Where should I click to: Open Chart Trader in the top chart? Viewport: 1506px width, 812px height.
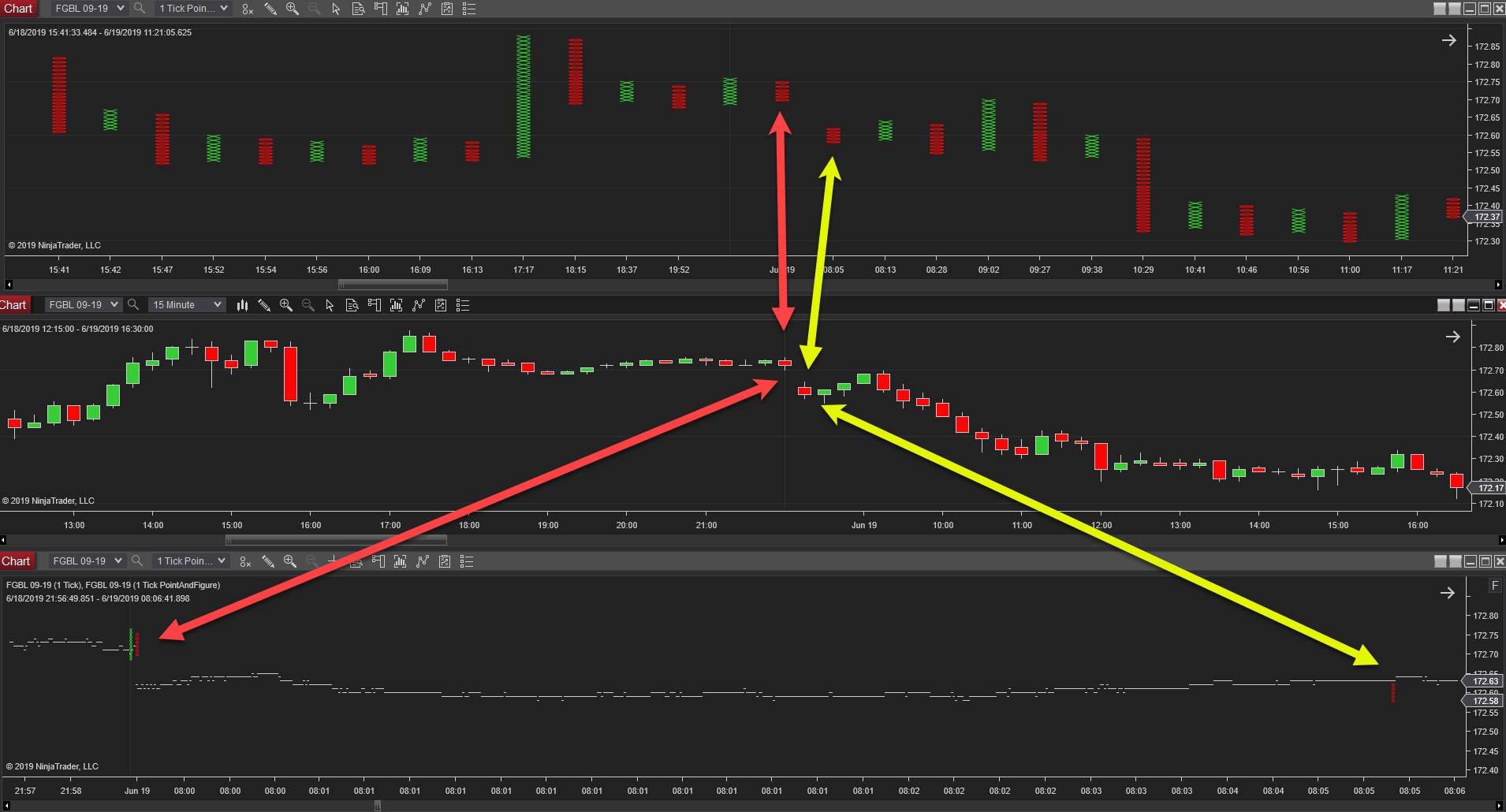pyautogui.click(x=380, y=9)
